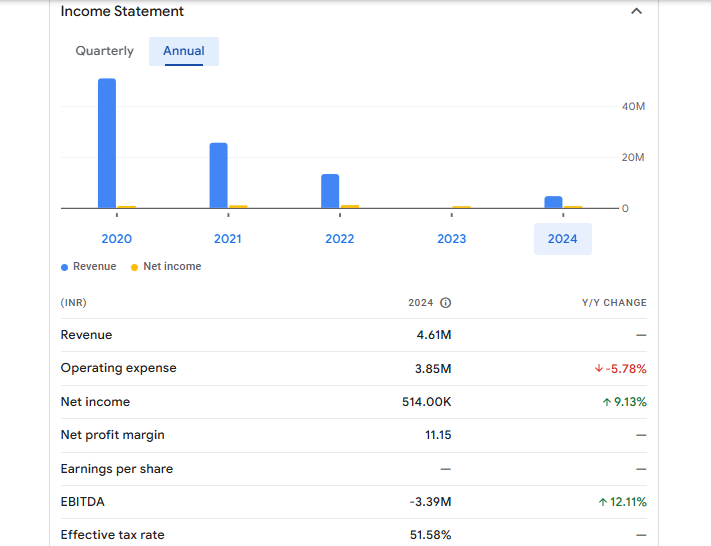Click the (INR) currency label

[x=73, y=302]
